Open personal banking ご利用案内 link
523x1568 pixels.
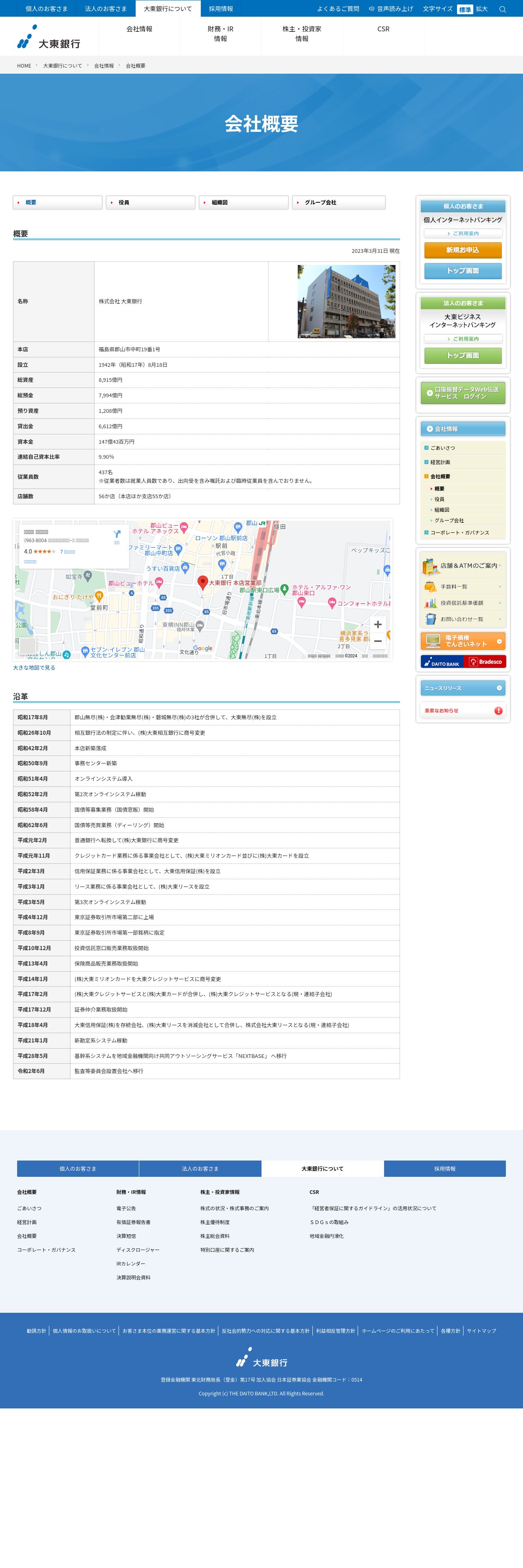coord(463,234)
